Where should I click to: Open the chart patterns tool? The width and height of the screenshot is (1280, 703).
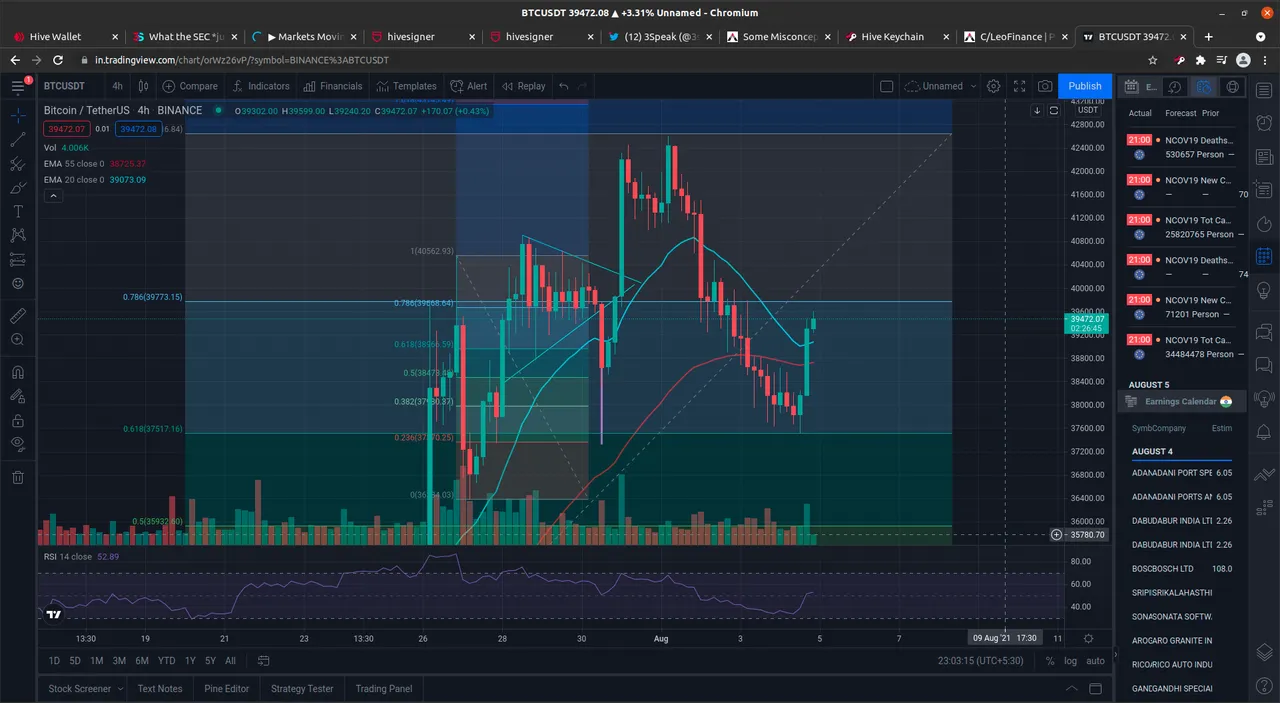17,236
